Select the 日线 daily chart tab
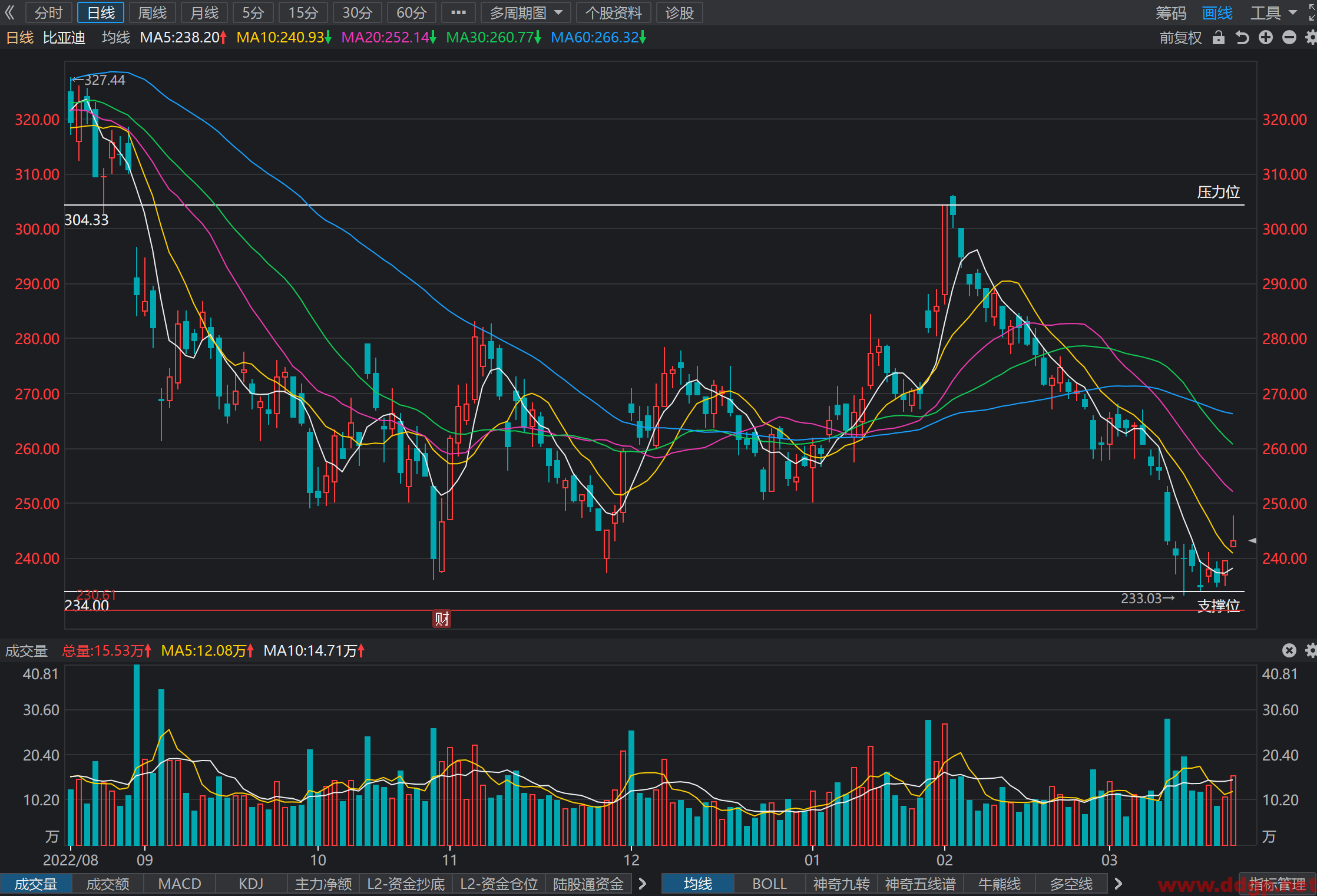 click(x=101, y=12)
